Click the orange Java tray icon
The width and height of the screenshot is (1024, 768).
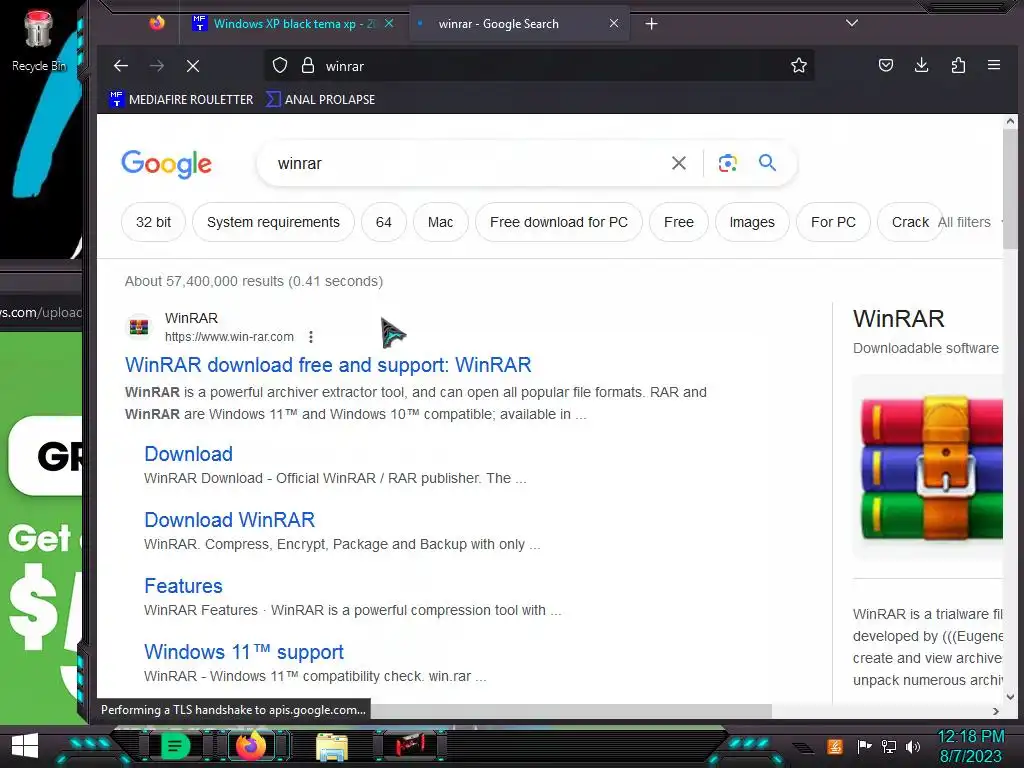[x=835, y=746]
